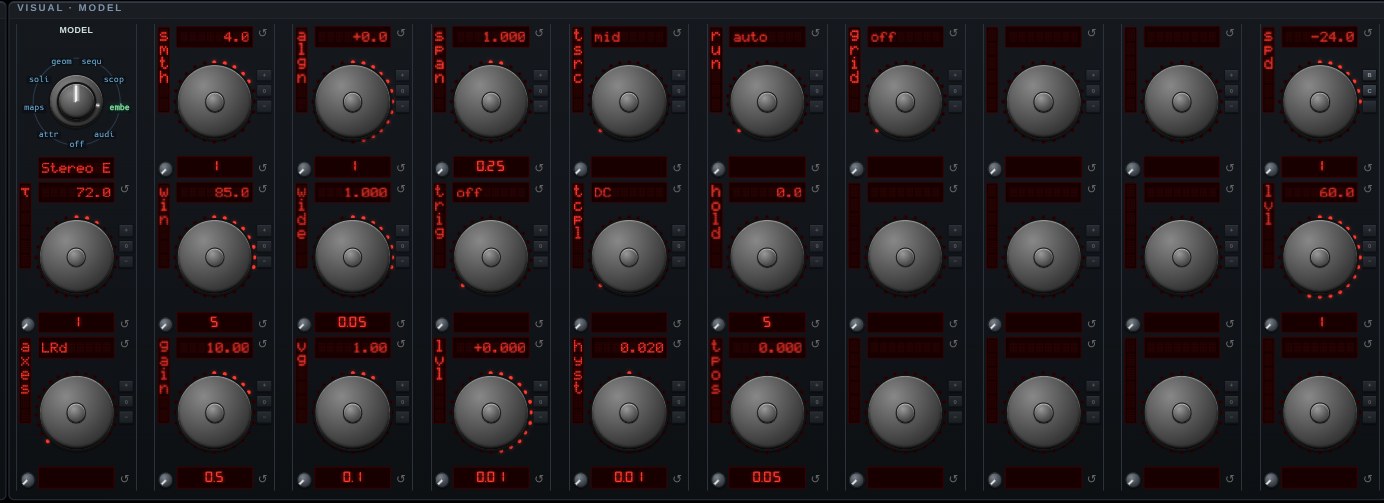The height and width of the screenshot is (503, 1384).
Task: Click the plus button beside the smth knob
Action: pyautogui.click(x=264, y=74)
